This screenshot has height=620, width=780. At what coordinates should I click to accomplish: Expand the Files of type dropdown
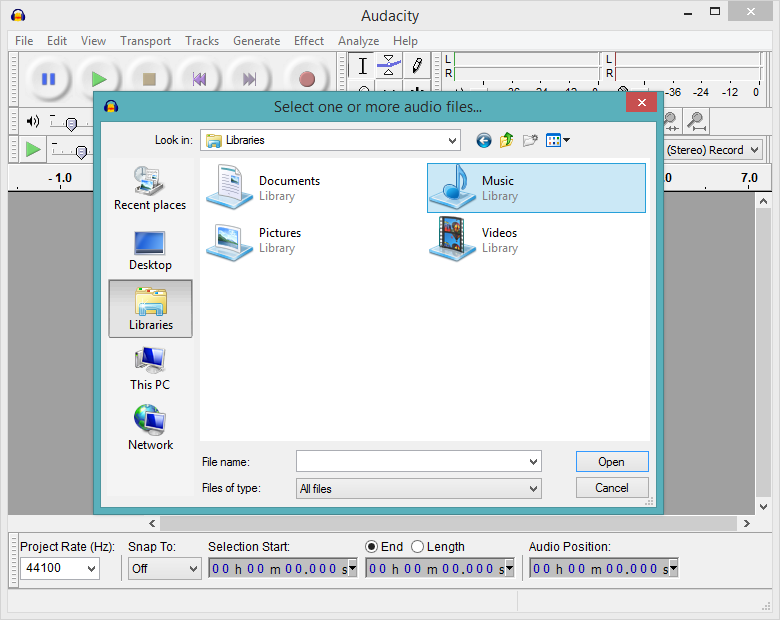coord(533,489)
